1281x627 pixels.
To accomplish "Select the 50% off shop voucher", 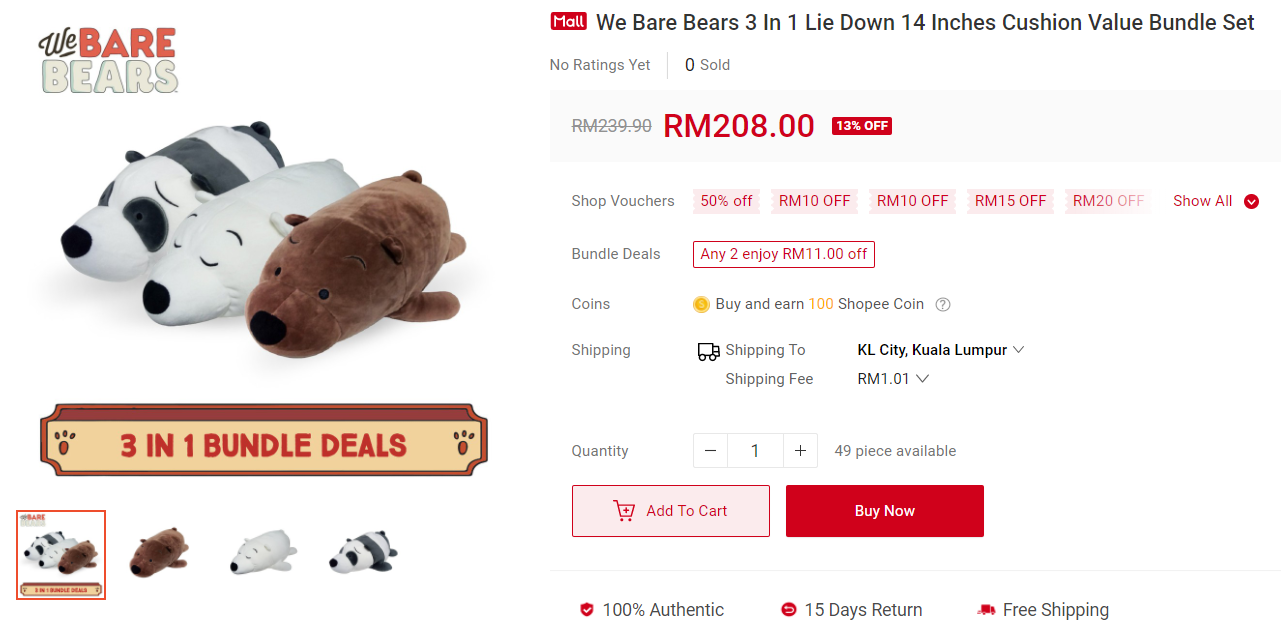I will 726,201.
